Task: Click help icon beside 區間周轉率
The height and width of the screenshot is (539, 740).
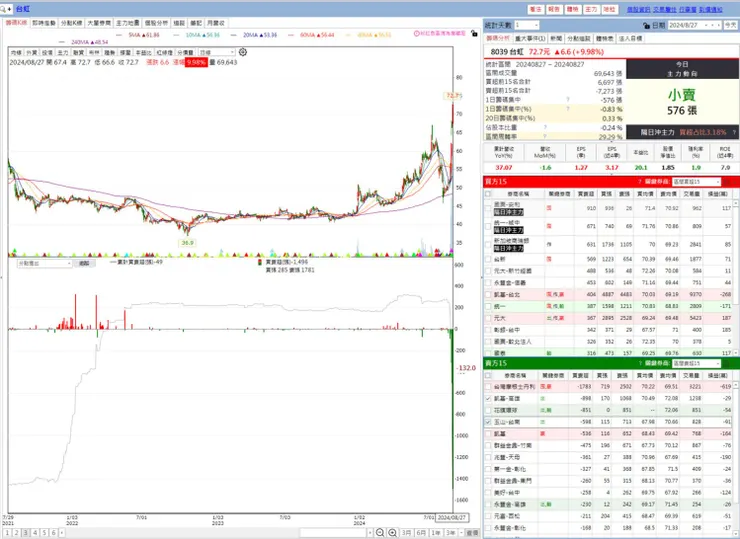Action: pos(545,136)
